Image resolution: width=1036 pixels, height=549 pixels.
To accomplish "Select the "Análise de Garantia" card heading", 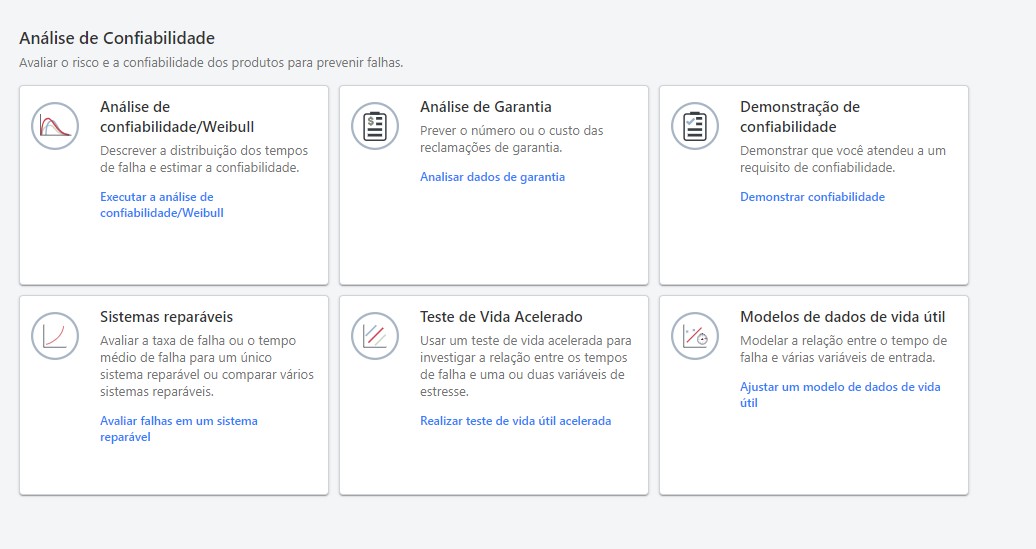I will tap(485, 107).
